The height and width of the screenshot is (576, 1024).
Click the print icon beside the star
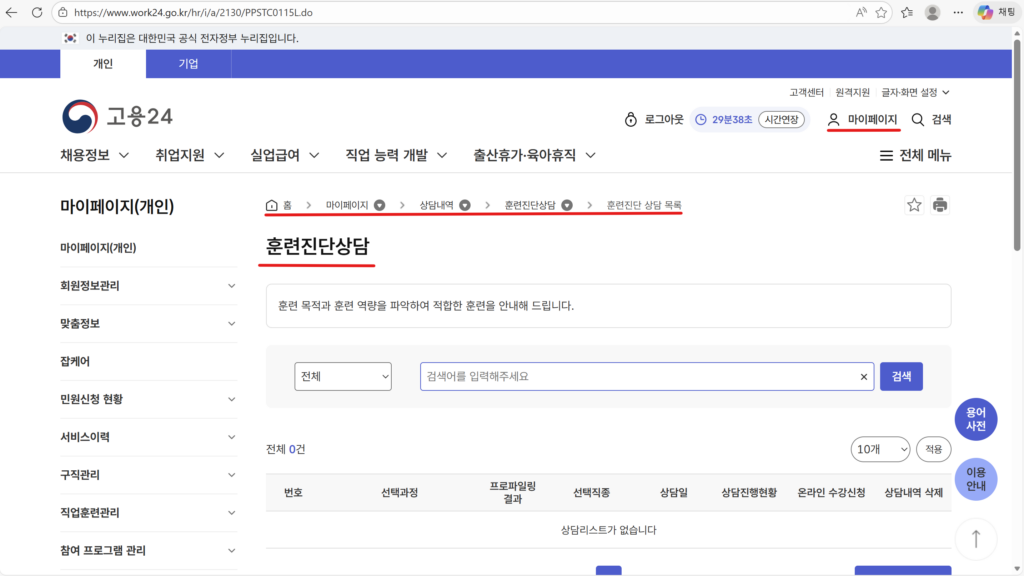[940, 204]
